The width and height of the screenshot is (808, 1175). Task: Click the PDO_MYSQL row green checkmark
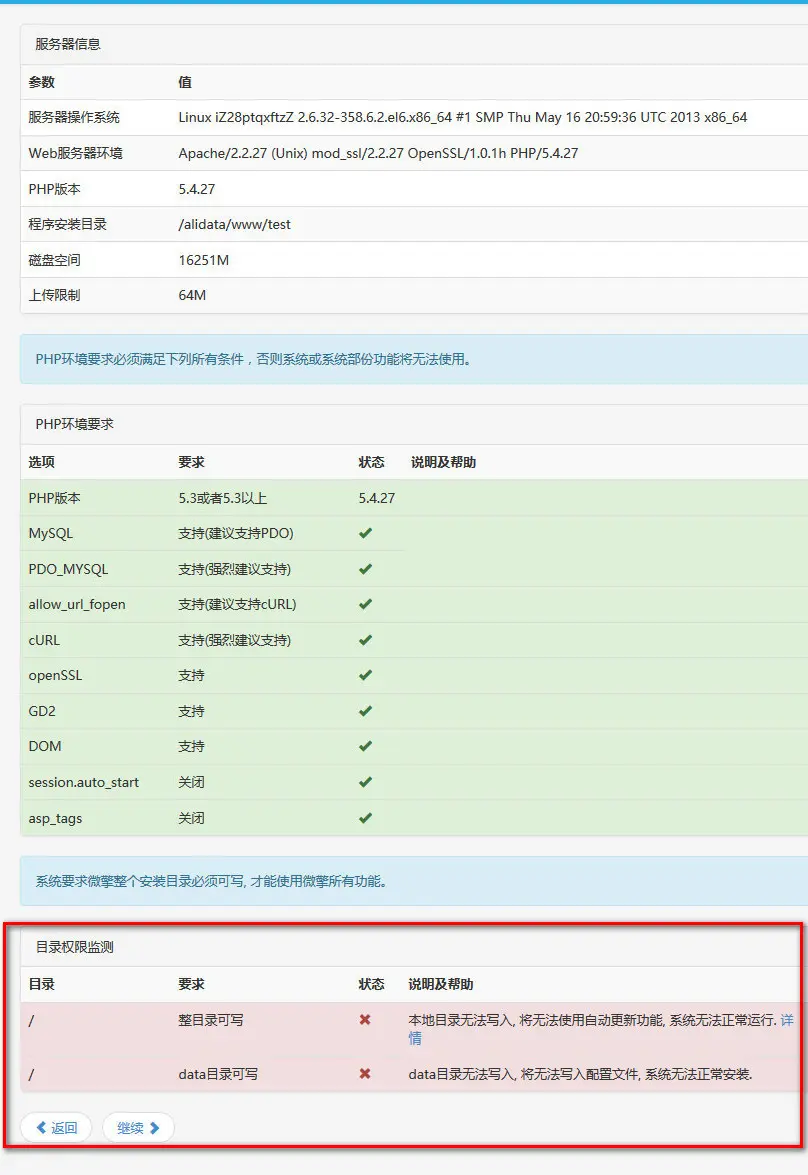[x=365, y=569]
